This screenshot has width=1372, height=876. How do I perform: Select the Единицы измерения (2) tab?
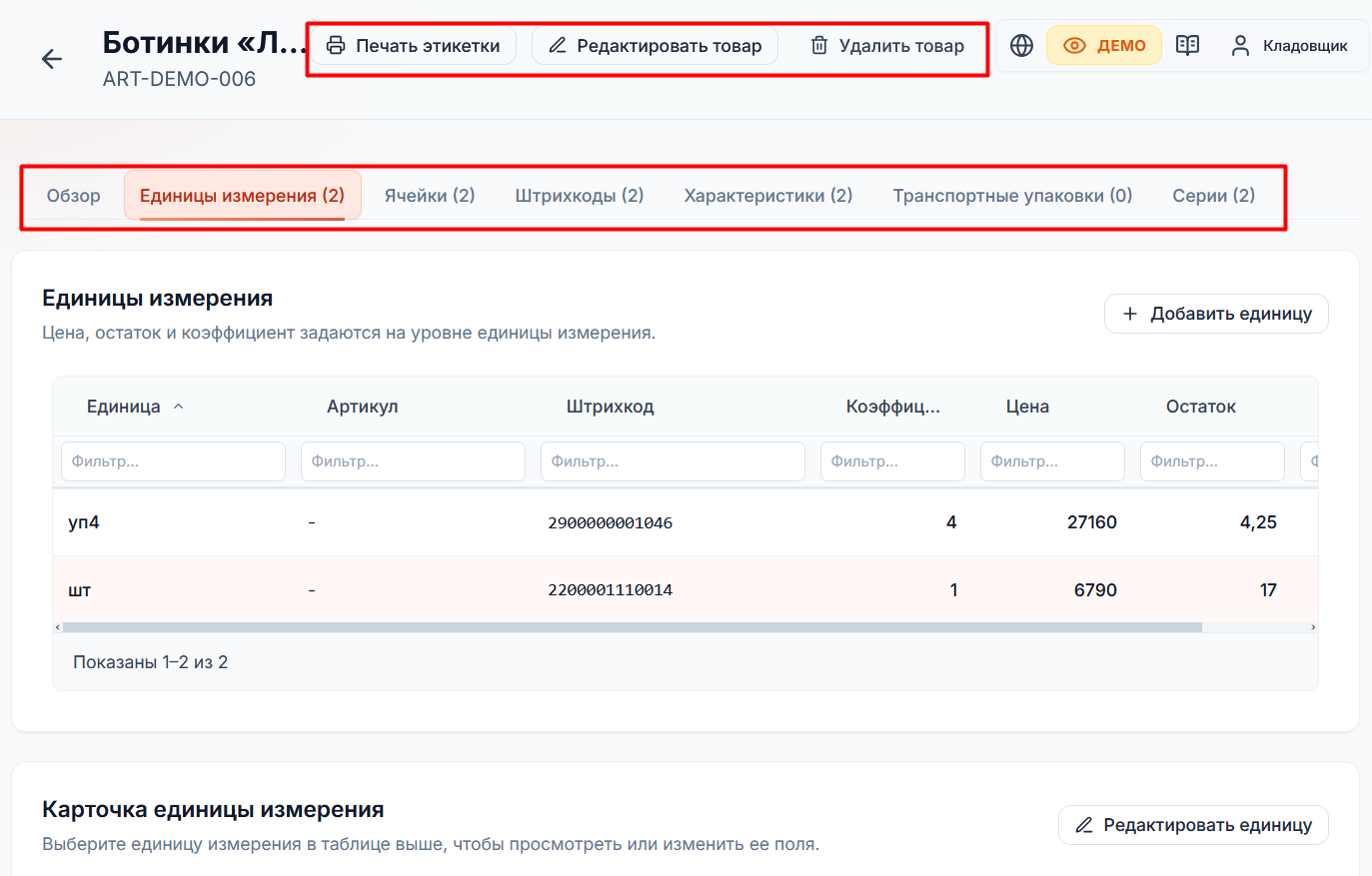point(242,196)
